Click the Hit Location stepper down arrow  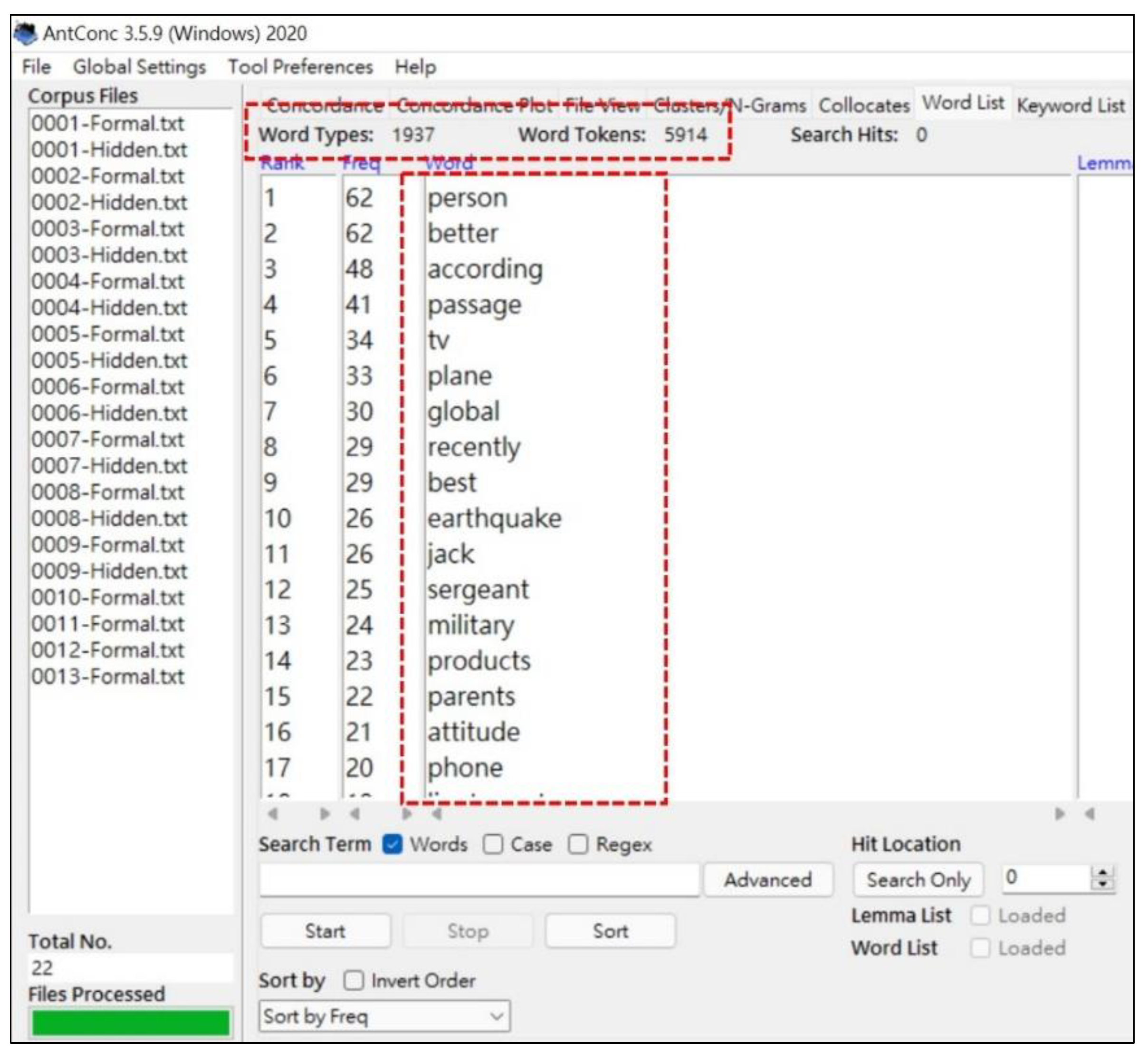point(1103,884)
